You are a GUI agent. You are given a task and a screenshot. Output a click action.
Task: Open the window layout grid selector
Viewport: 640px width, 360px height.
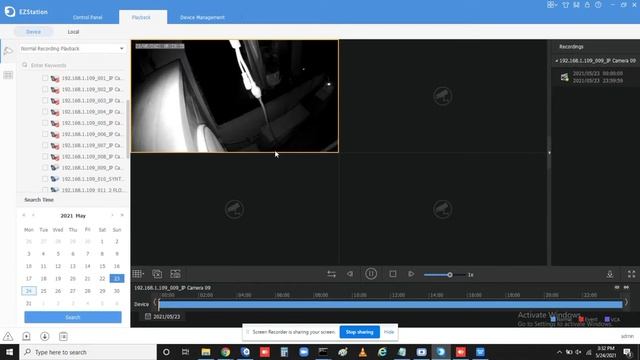[x=138, y=274]
